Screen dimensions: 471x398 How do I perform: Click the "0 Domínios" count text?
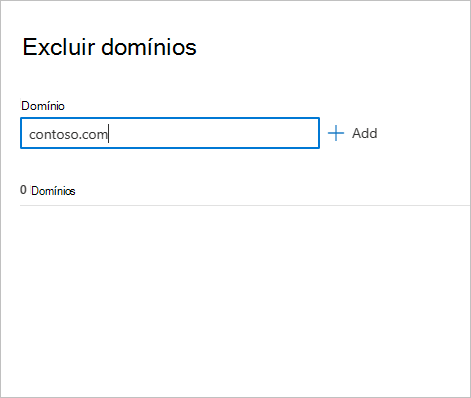coord(48,190)
